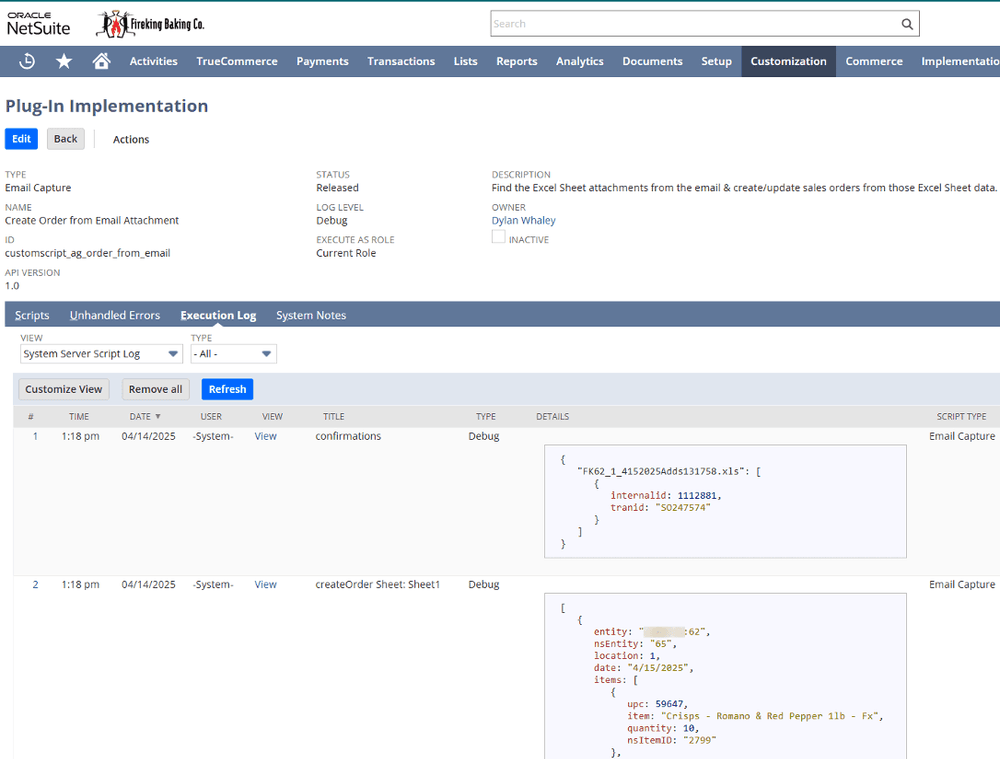Toggle the INACTIVE checkbox
This screenshot has width=1000, height=759.
point(497,237)
